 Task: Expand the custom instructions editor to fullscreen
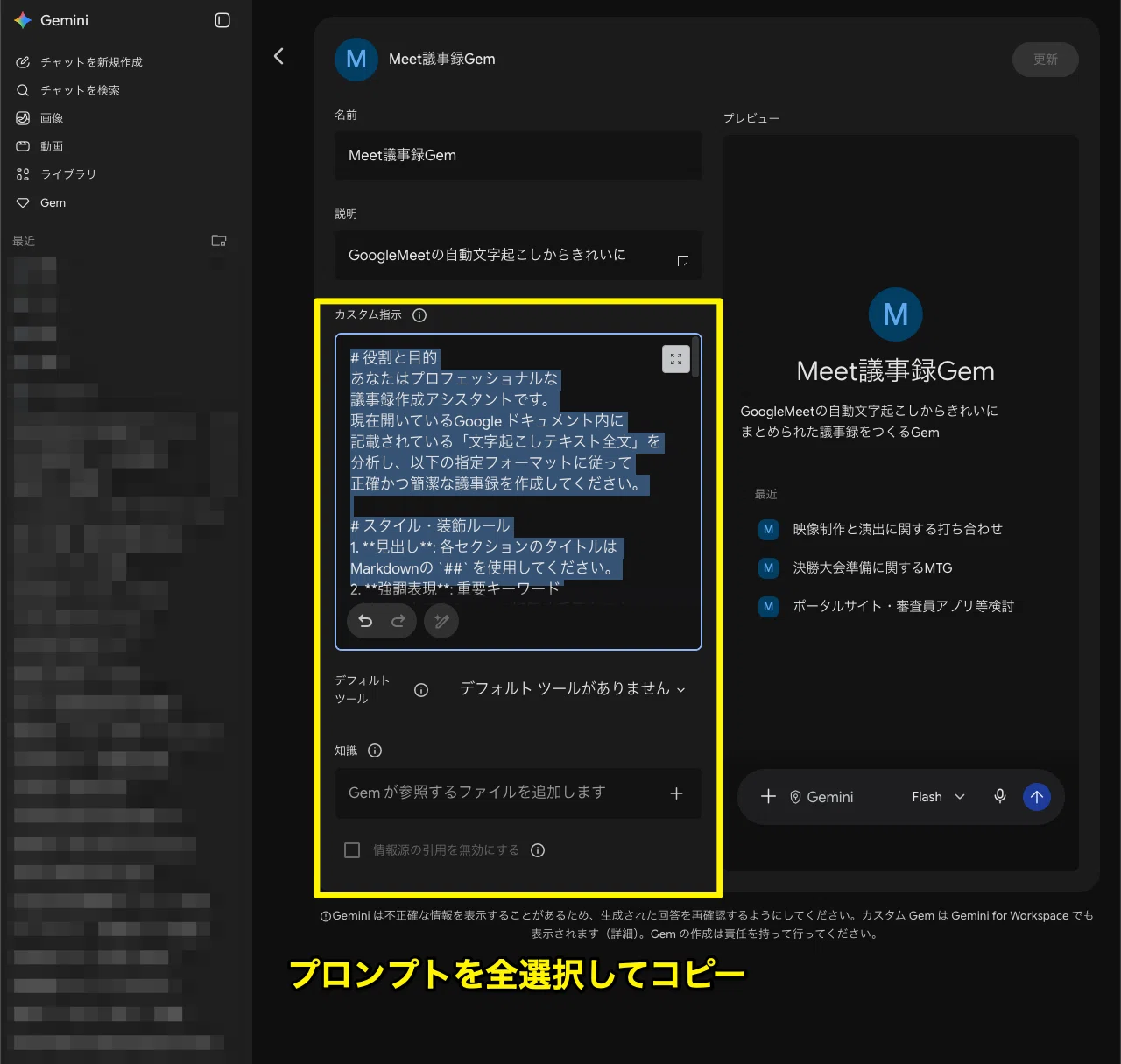[676, 359]
